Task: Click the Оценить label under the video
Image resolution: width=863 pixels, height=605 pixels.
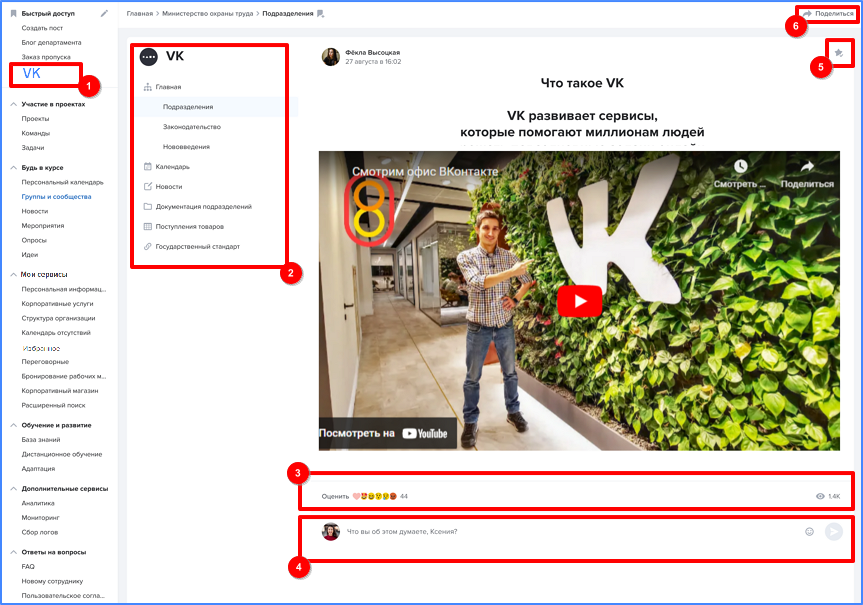Action: [x=335, y=496]
